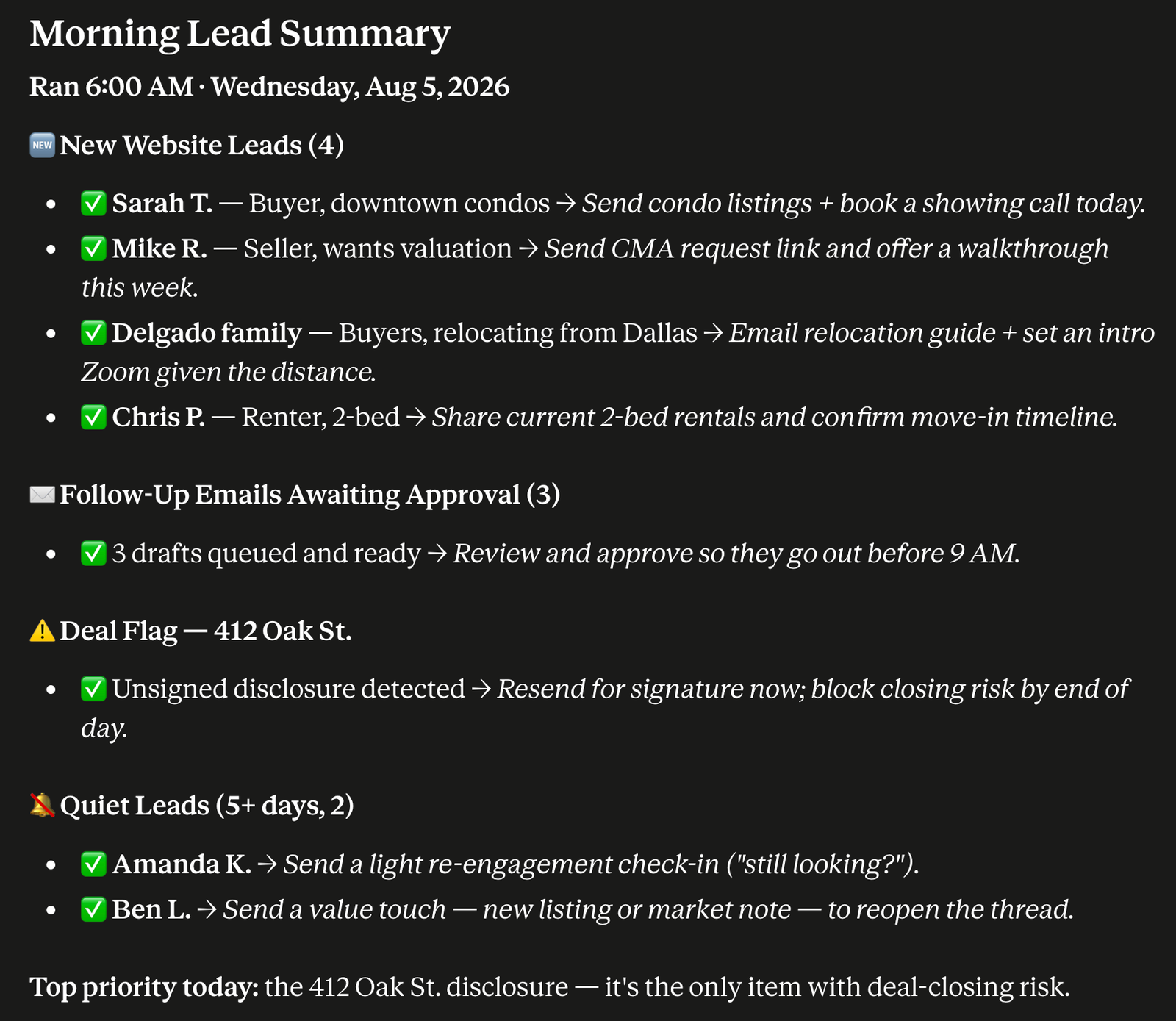Screen dimensions: 1176x1021
Task: Click the name Delgado family
Action: point(207,333)
